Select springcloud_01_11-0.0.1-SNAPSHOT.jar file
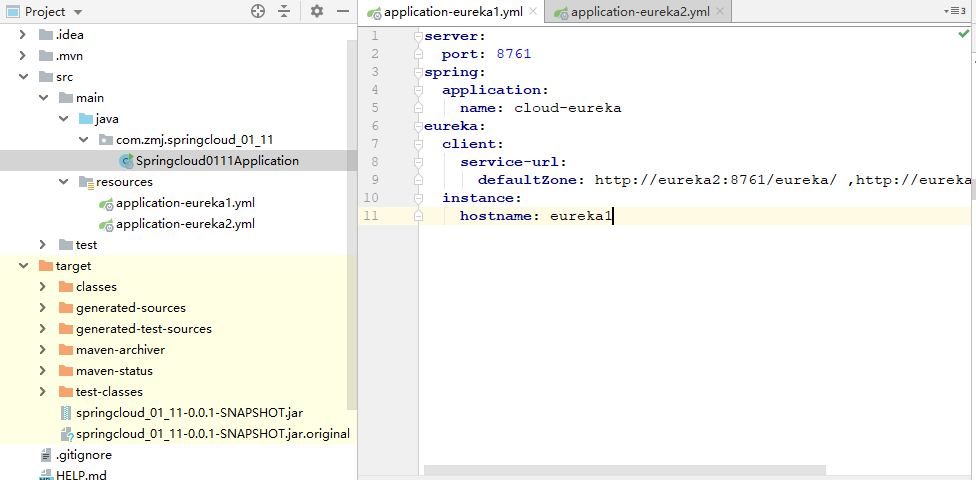The height and width of the screenshot is (480, 976). coord(189,413)
